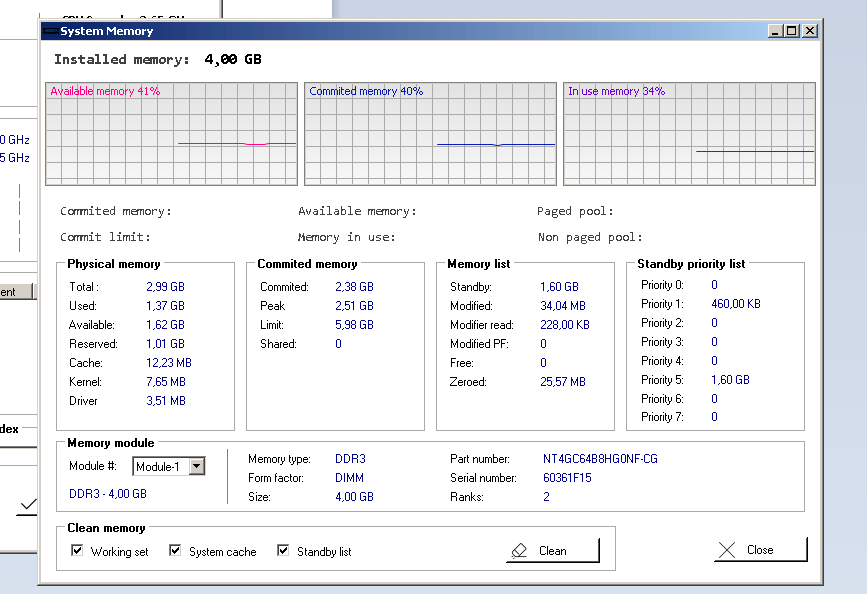This screenshot has width=867, height=594.
Task: Click Peak value 2,51 GB
Action: tap(354, 305)
